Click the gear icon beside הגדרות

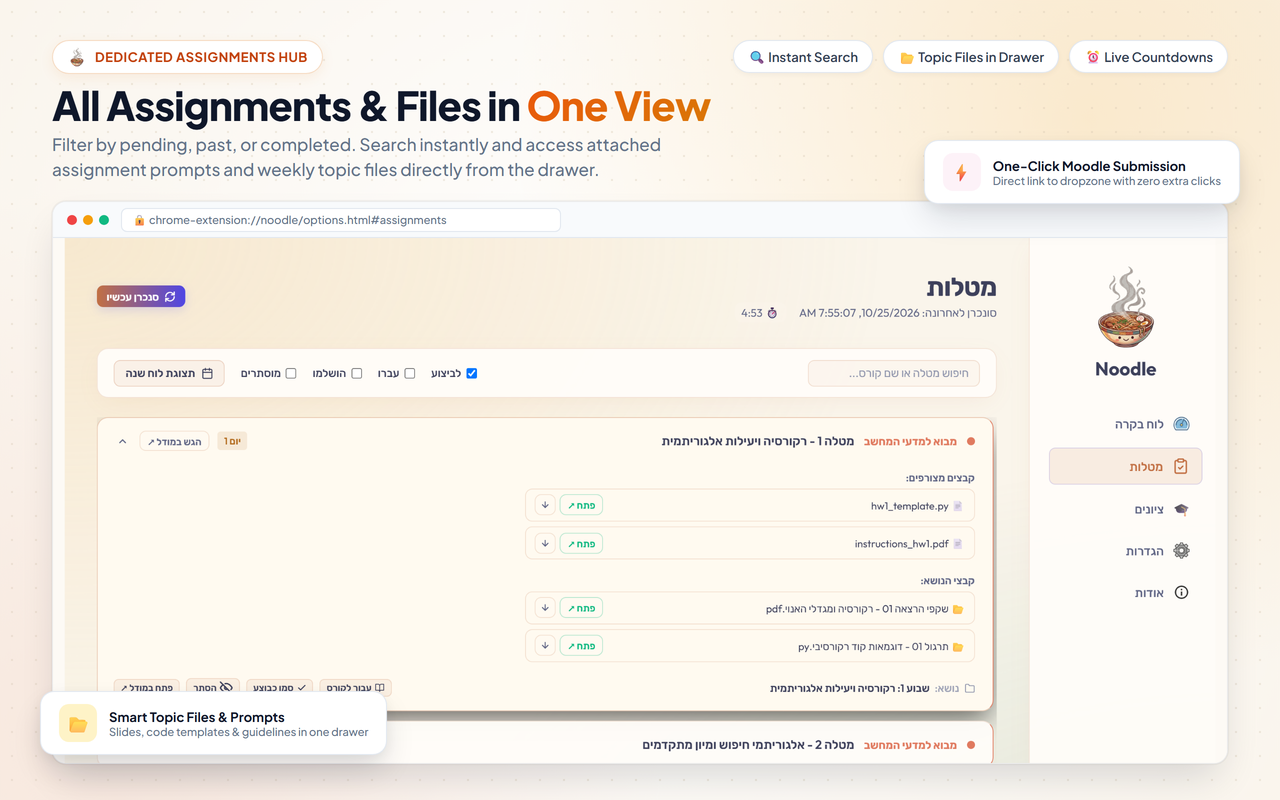pyautogui.click(x=1181, y=551)
